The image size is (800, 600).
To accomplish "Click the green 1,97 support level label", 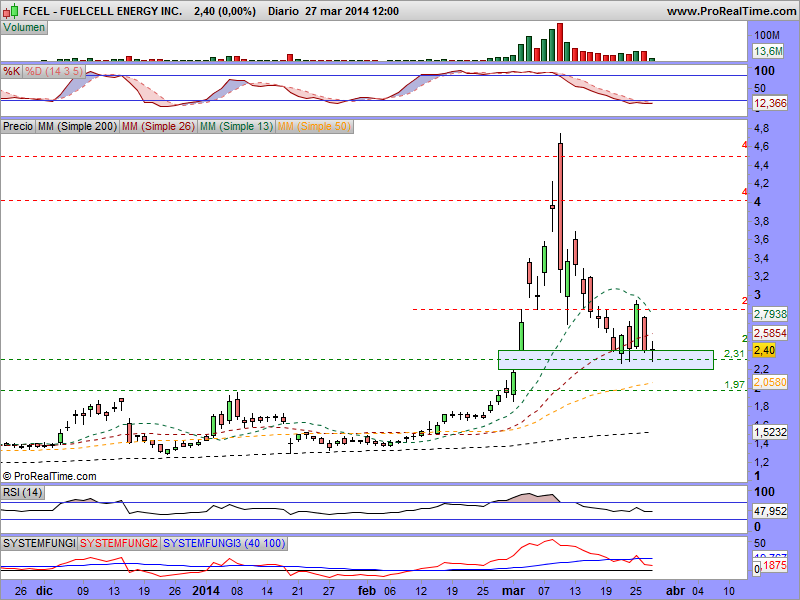I will (x=734, y=385).
